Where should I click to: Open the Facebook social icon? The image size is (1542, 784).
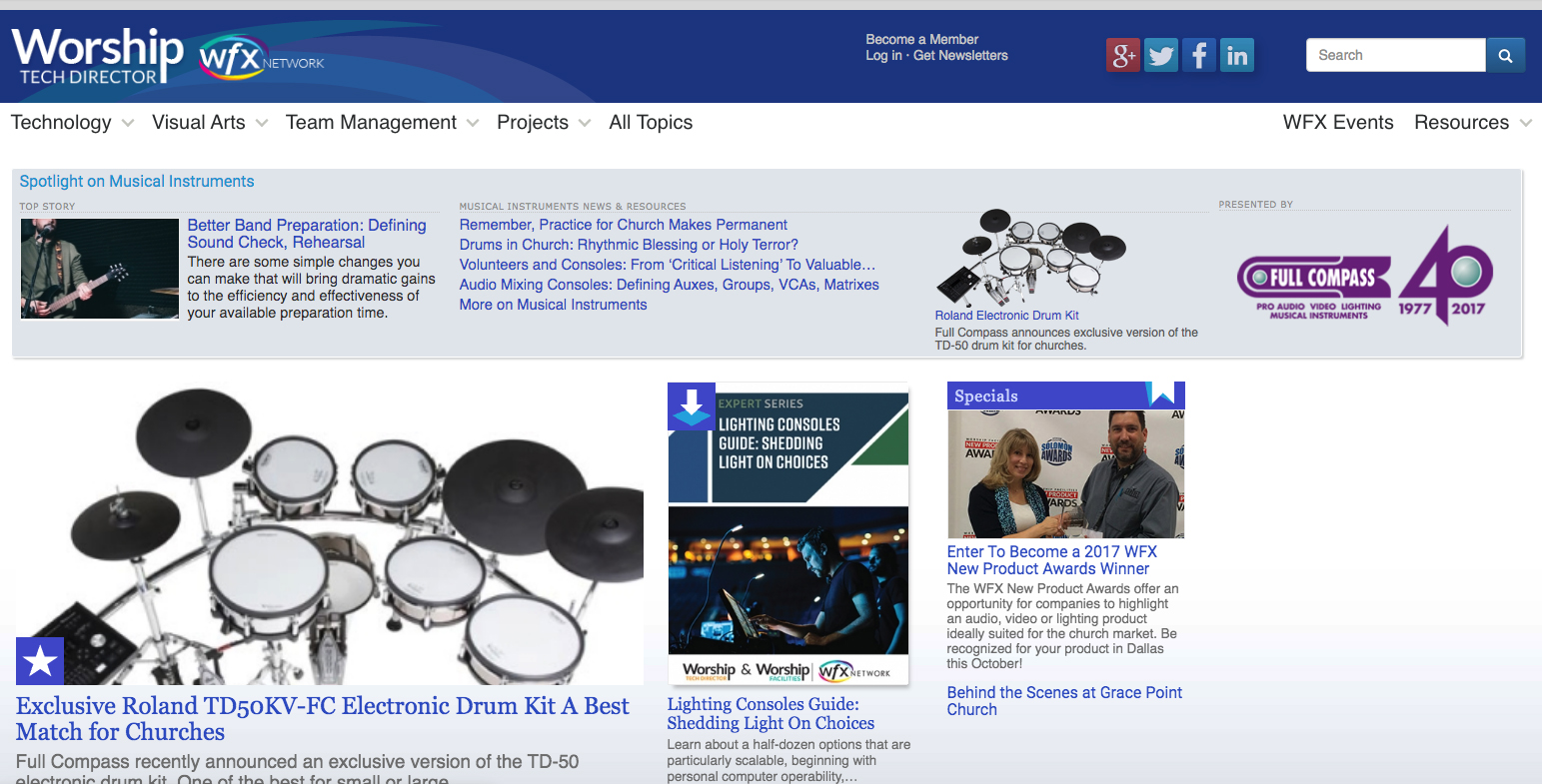pyautogui.click(x=1198, y=55)
